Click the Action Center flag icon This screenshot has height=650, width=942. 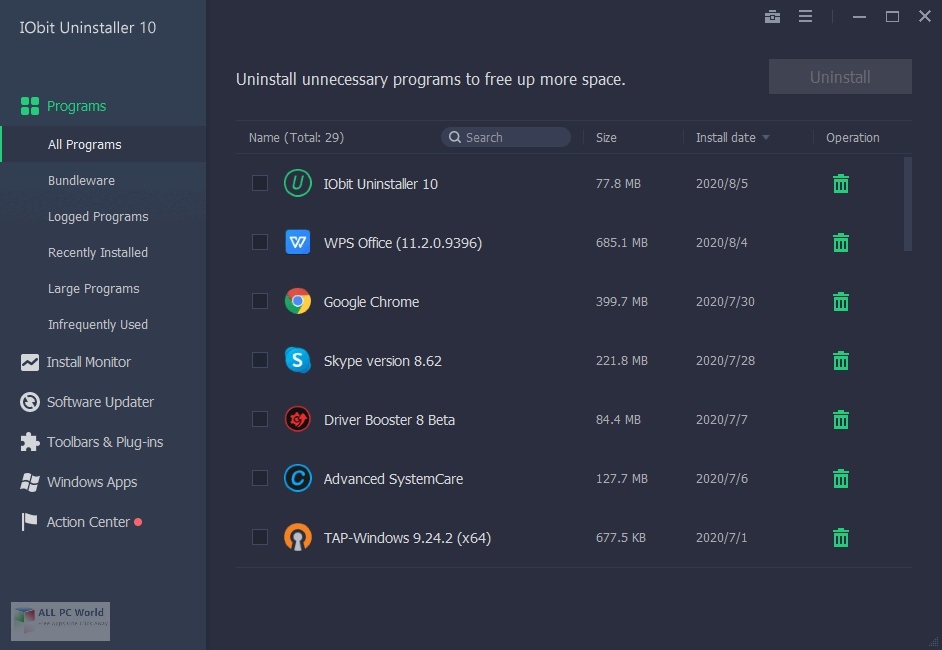coord(29,522)
